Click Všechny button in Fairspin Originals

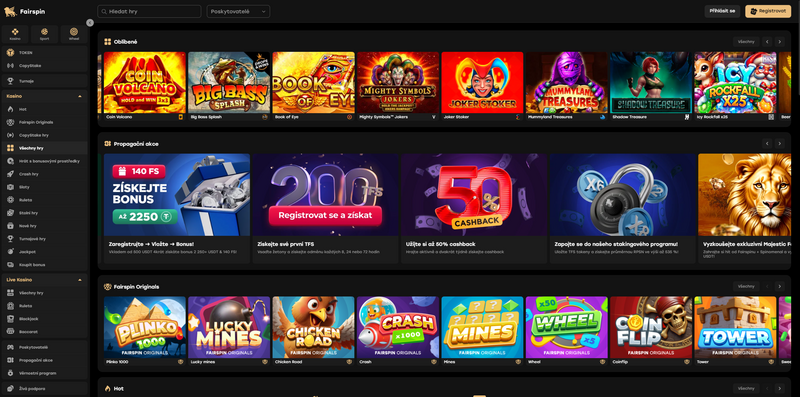pyautogui.click(x=746, y=286)
